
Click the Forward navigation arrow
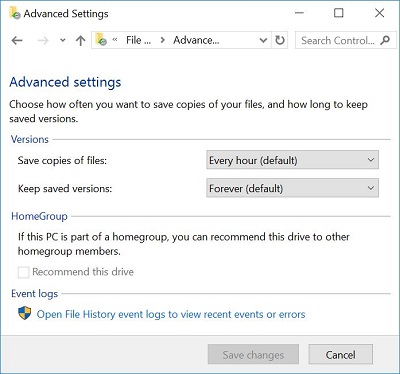pyautogui.click(x=43, y=41)
